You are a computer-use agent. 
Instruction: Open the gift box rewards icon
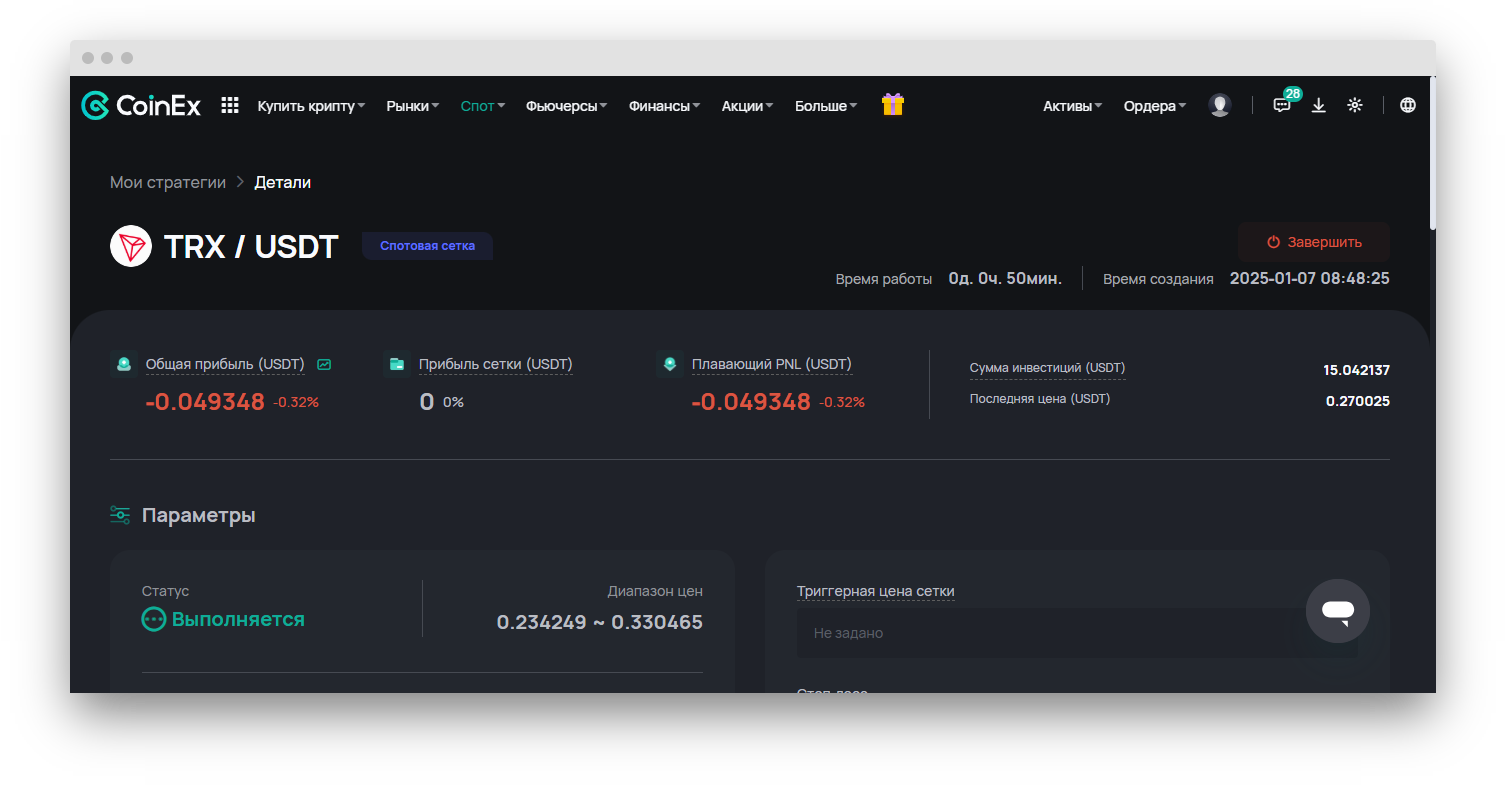click(893, 104)
